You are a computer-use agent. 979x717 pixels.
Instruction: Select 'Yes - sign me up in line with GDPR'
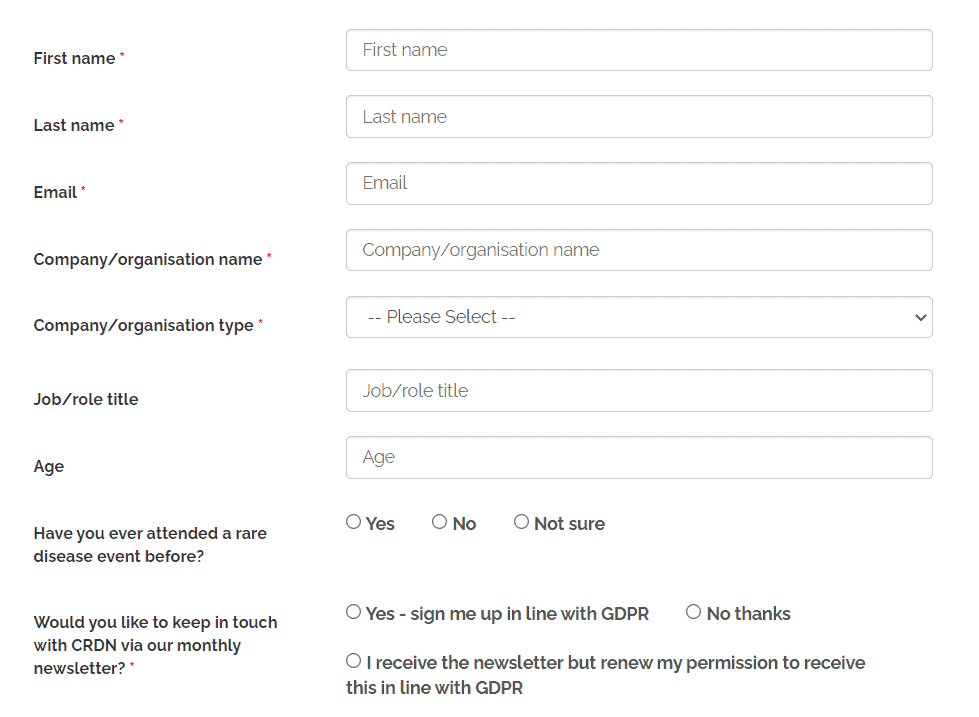(x=353, y=611)
